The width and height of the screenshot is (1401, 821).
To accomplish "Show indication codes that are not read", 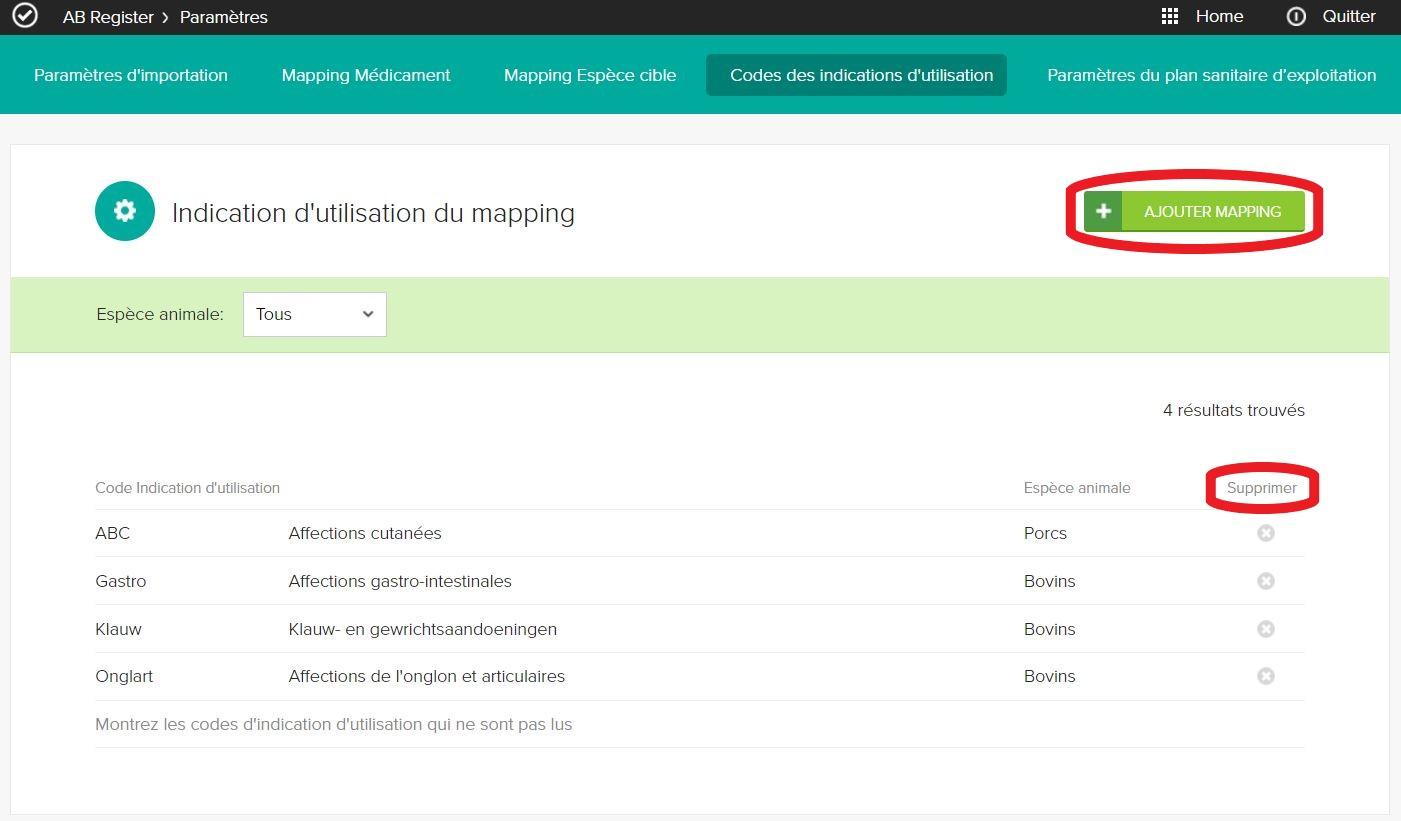I will coord(333,724).
